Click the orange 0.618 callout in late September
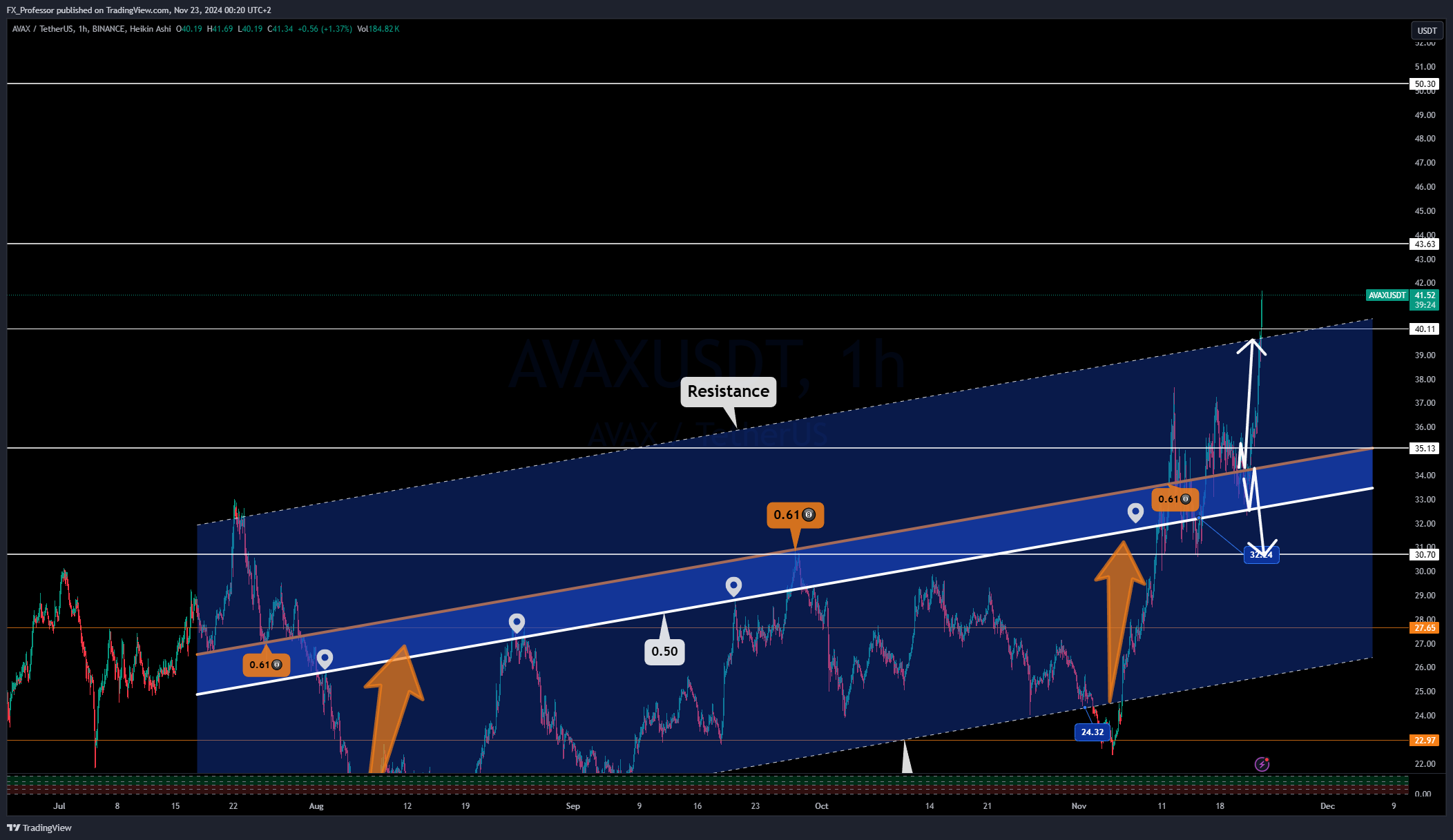The width and height of the screenshot is (1453, 840). coord(795,515)
